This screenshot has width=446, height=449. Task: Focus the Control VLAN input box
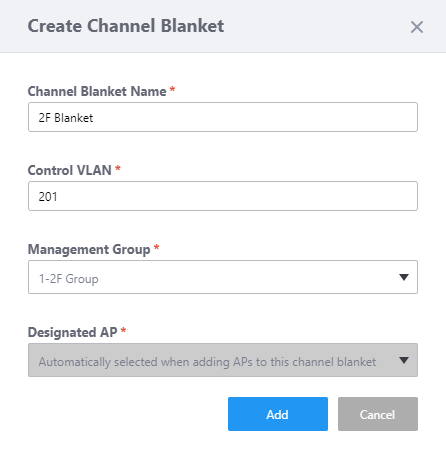click(223, 196)
